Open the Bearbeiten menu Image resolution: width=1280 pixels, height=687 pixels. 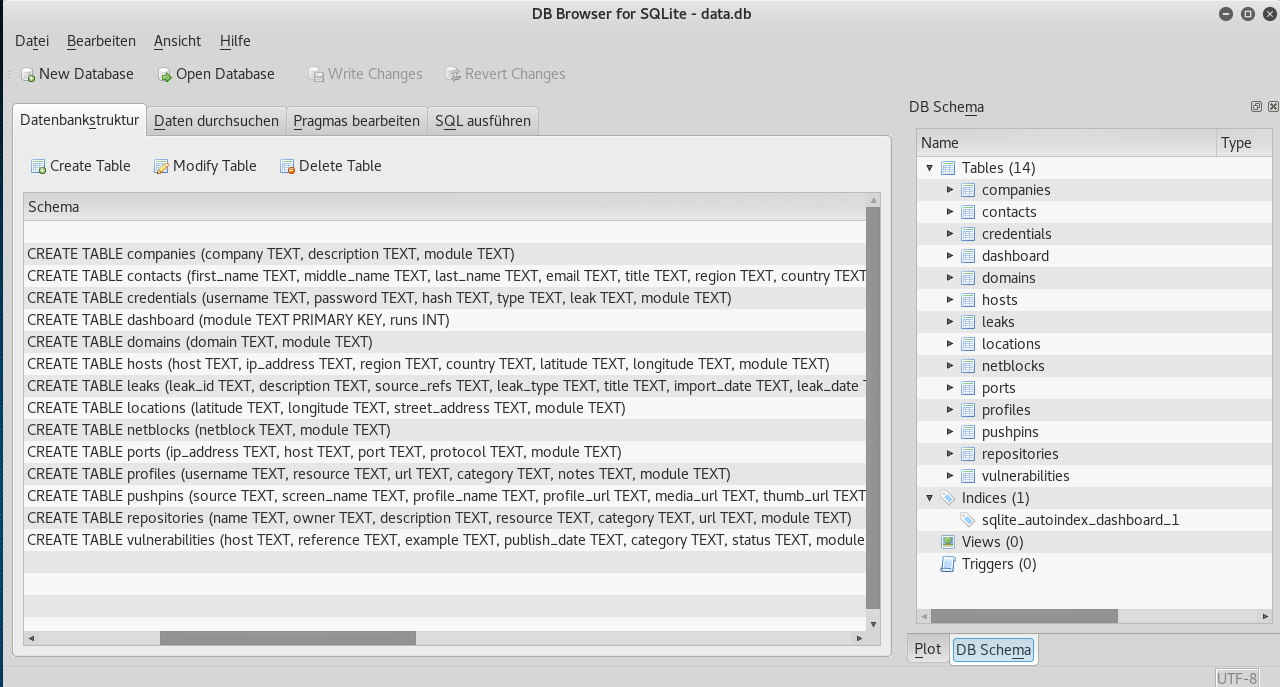pos(101,41)
